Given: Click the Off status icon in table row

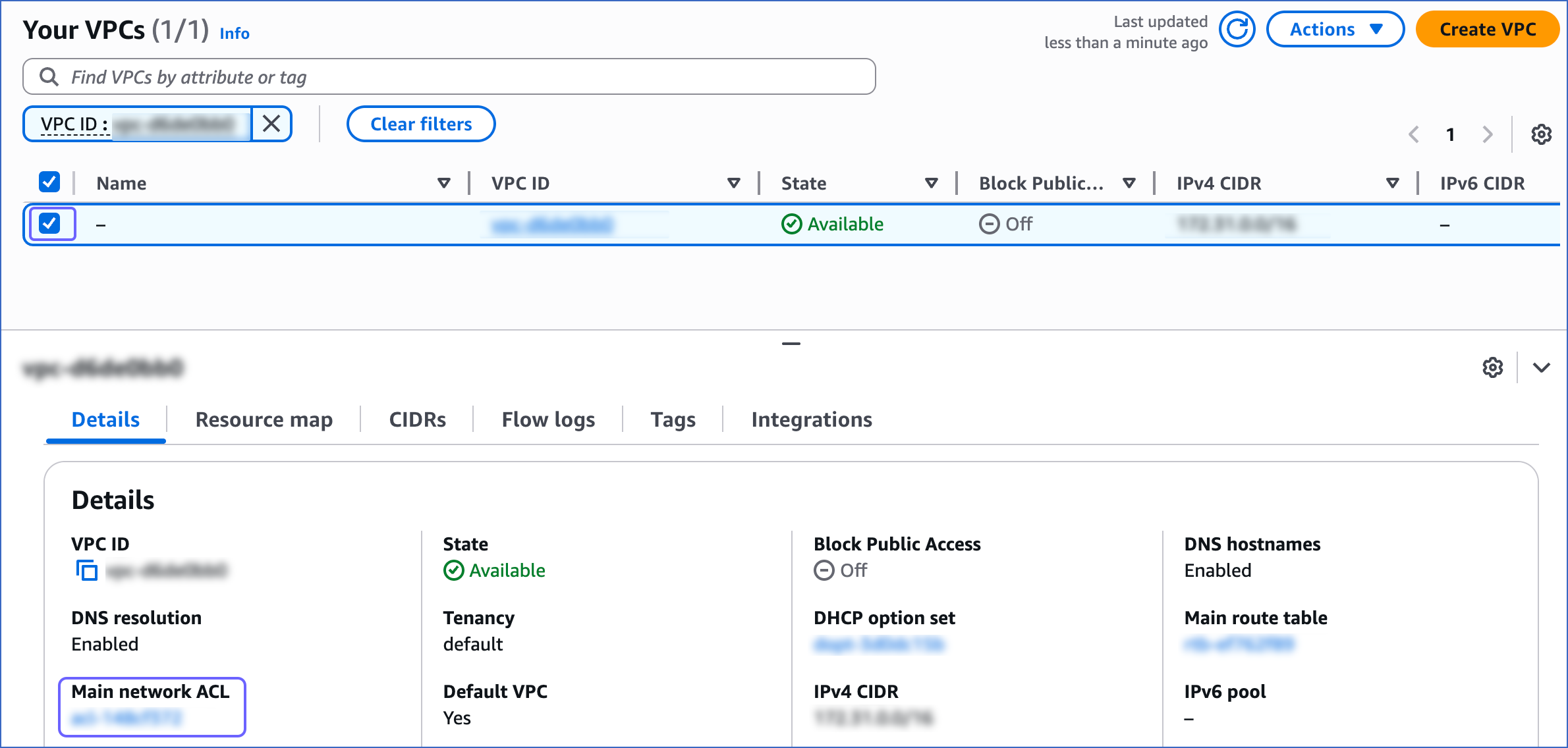Looking at the screenshot, I should pos(989,225).
